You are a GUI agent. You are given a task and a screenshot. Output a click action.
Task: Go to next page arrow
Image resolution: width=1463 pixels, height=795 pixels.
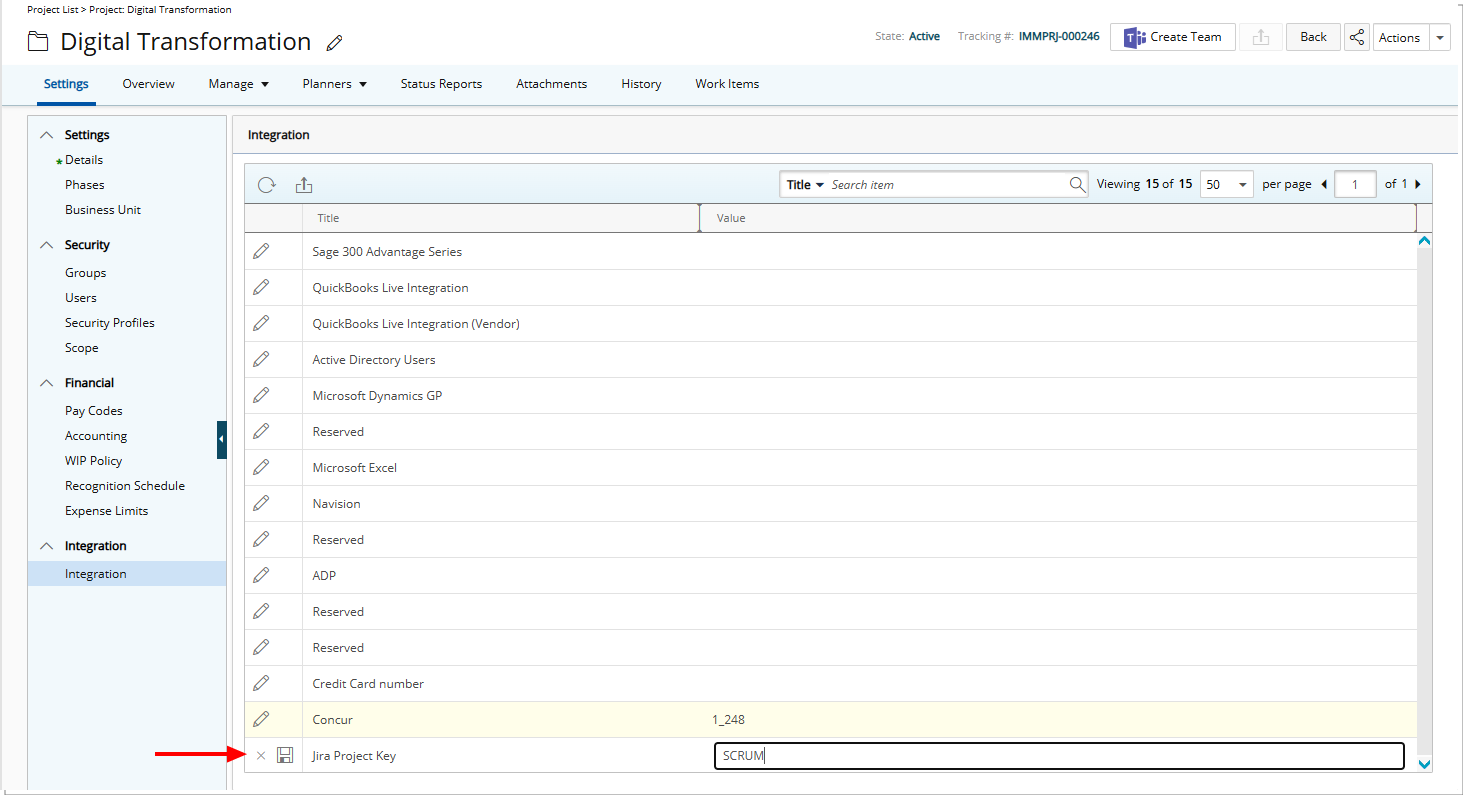click(1418, 184)
